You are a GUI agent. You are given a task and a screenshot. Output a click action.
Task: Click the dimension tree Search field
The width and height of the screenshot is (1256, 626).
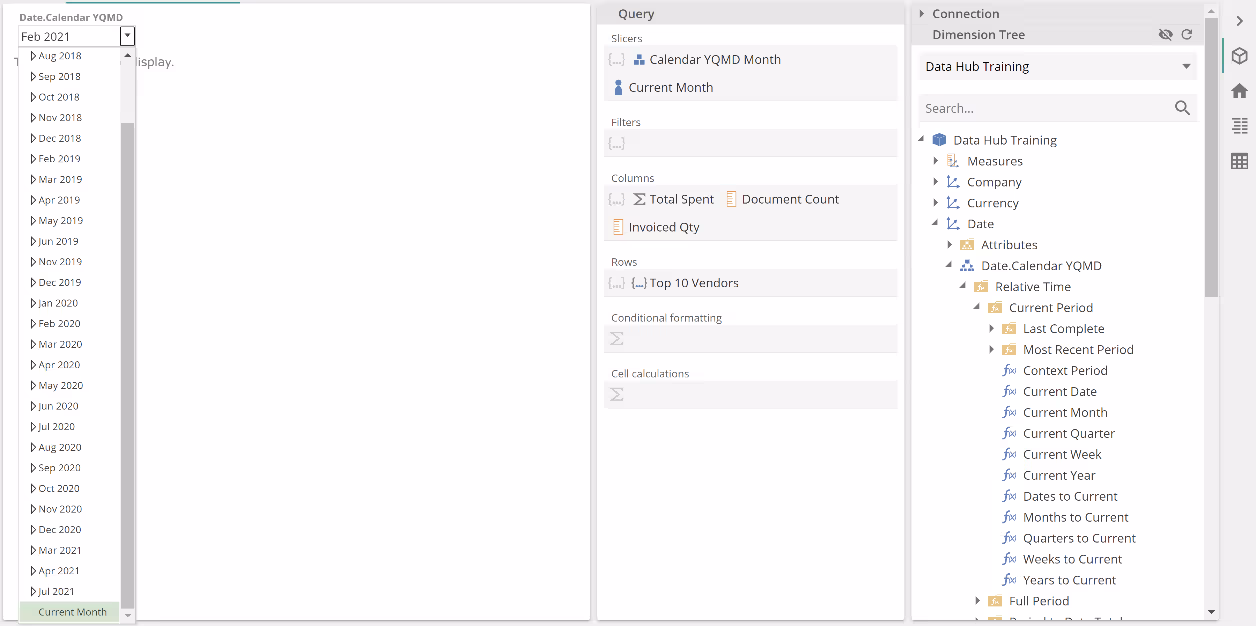(x=1043, y=108)
